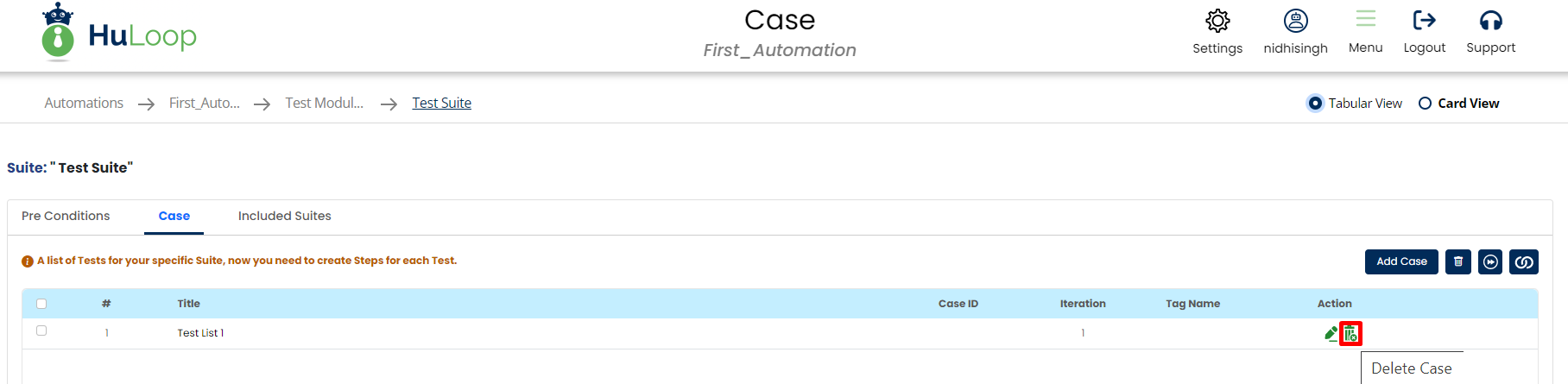Select the Tabular View radio button
The image size is (1568, 384).
pos(1315,104)
